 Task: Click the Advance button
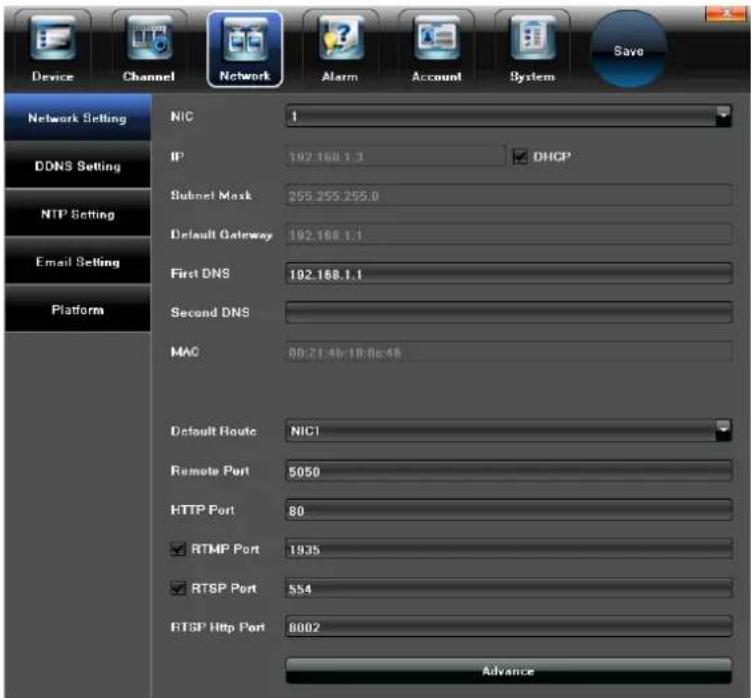pos(509,671)
